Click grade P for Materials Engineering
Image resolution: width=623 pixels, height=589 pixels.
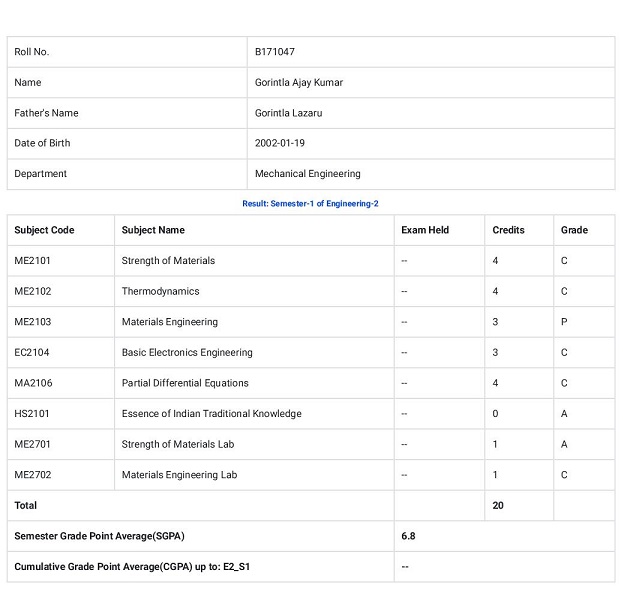point(564,322)
